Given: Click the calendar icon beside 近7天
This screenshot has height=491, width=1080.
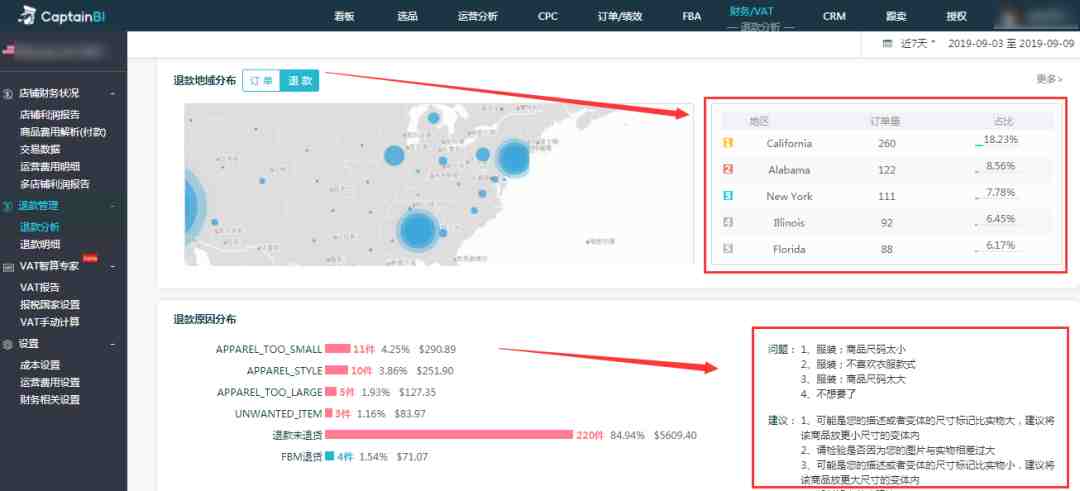Looking at the screenshot, I should click(x=887, y=43).
